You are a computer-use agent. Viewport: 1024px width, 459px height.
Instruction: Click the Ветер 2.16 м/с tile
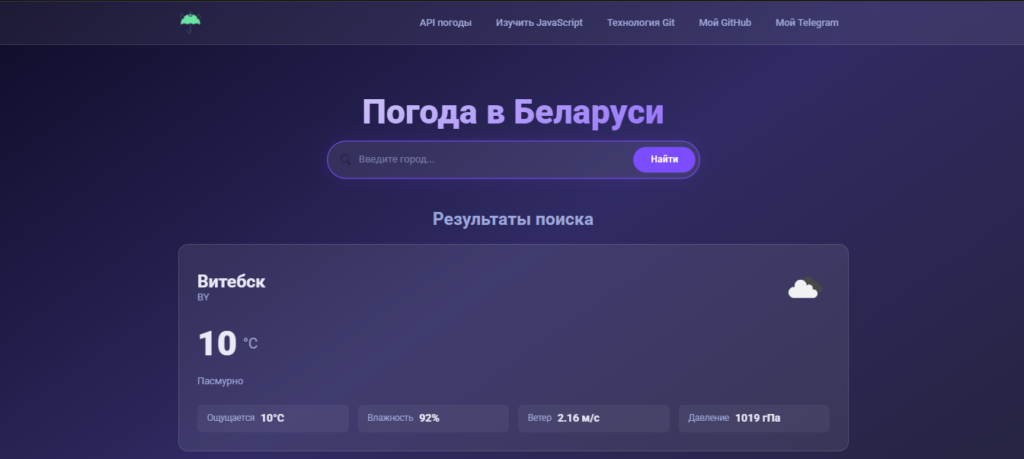[594, 418]
